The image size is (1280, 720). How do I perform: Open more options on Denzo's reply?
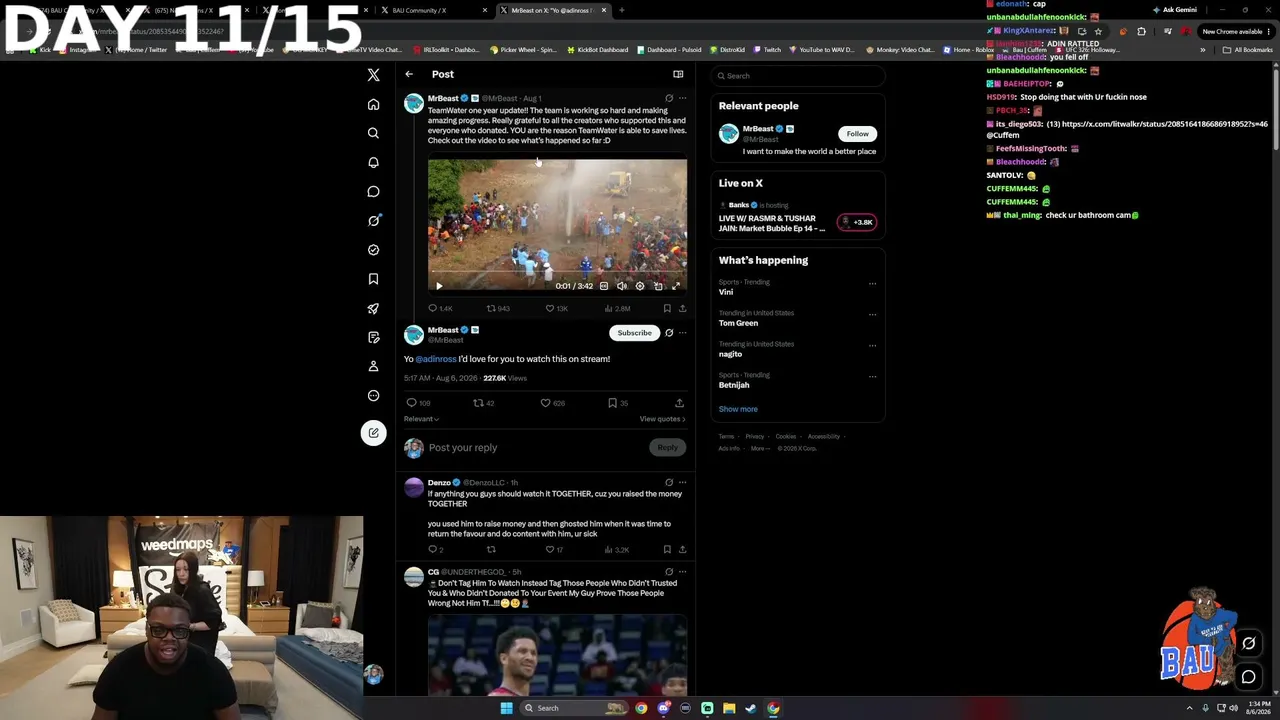(x=683, y=483)
